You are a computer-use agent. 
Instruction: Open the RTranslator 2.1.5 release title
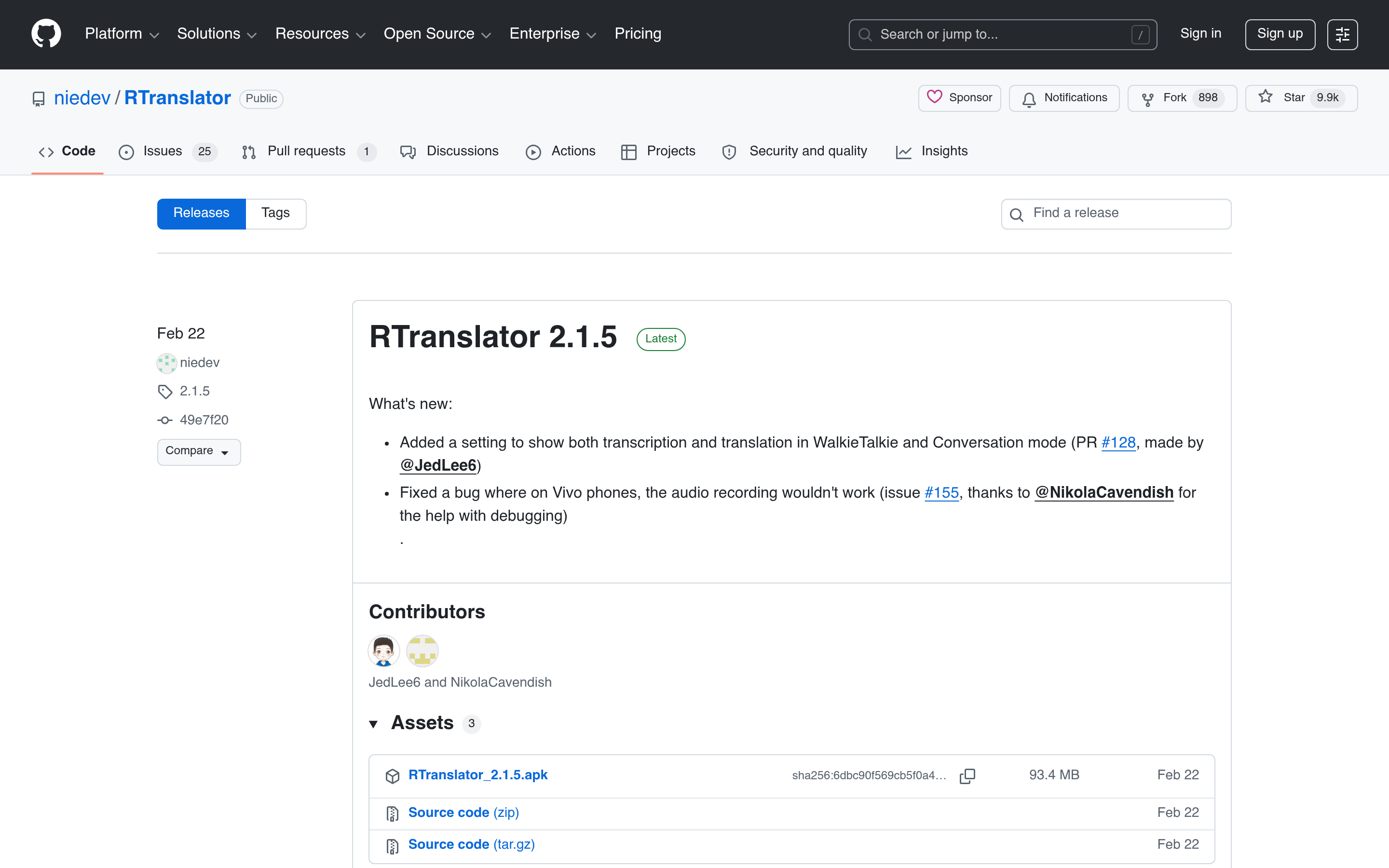pos(493,337)
